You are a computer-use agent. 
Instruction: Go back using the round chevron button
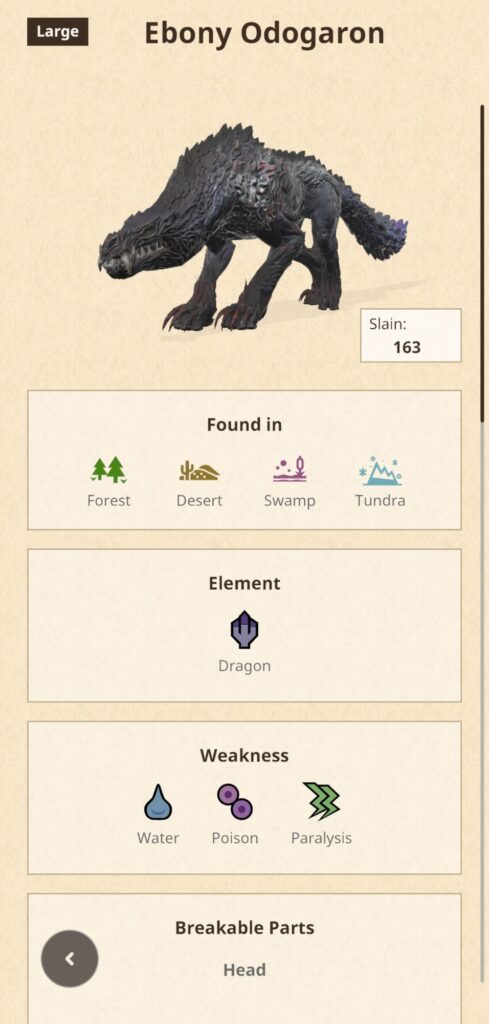(x=70, y=959)
